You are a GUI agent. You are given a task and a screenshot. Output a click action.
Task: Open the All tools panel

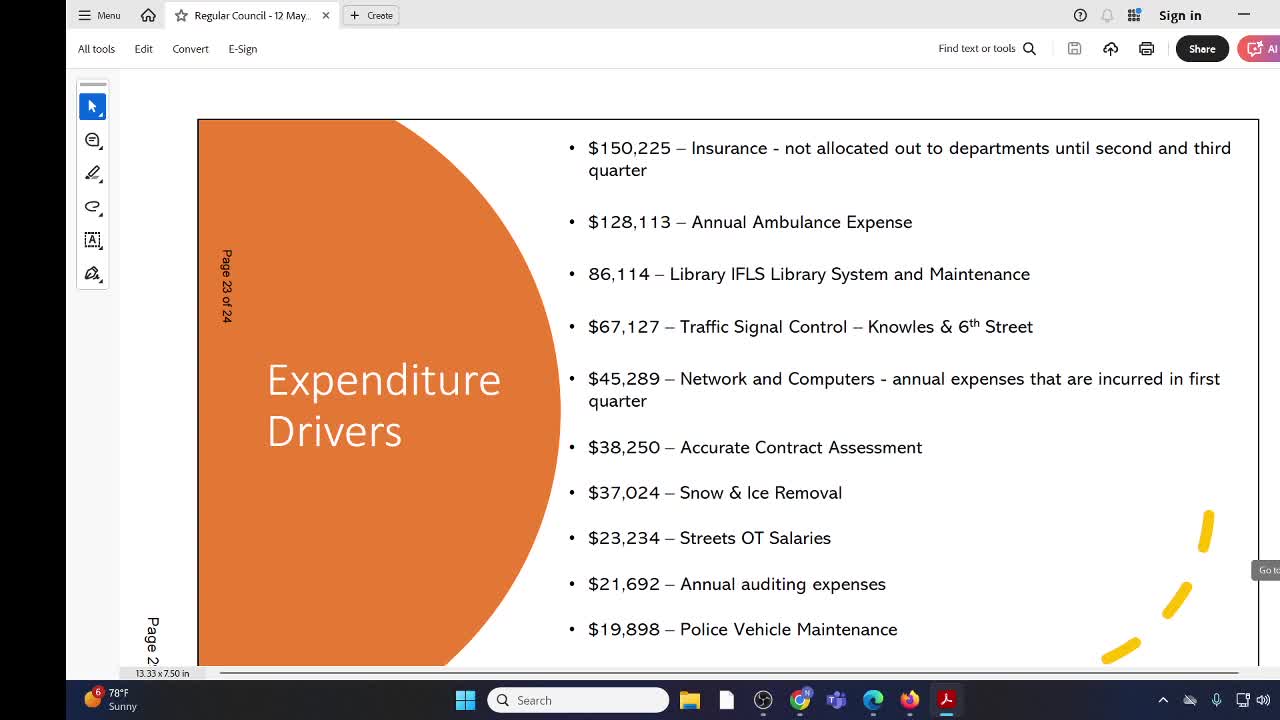click(96, 48)
